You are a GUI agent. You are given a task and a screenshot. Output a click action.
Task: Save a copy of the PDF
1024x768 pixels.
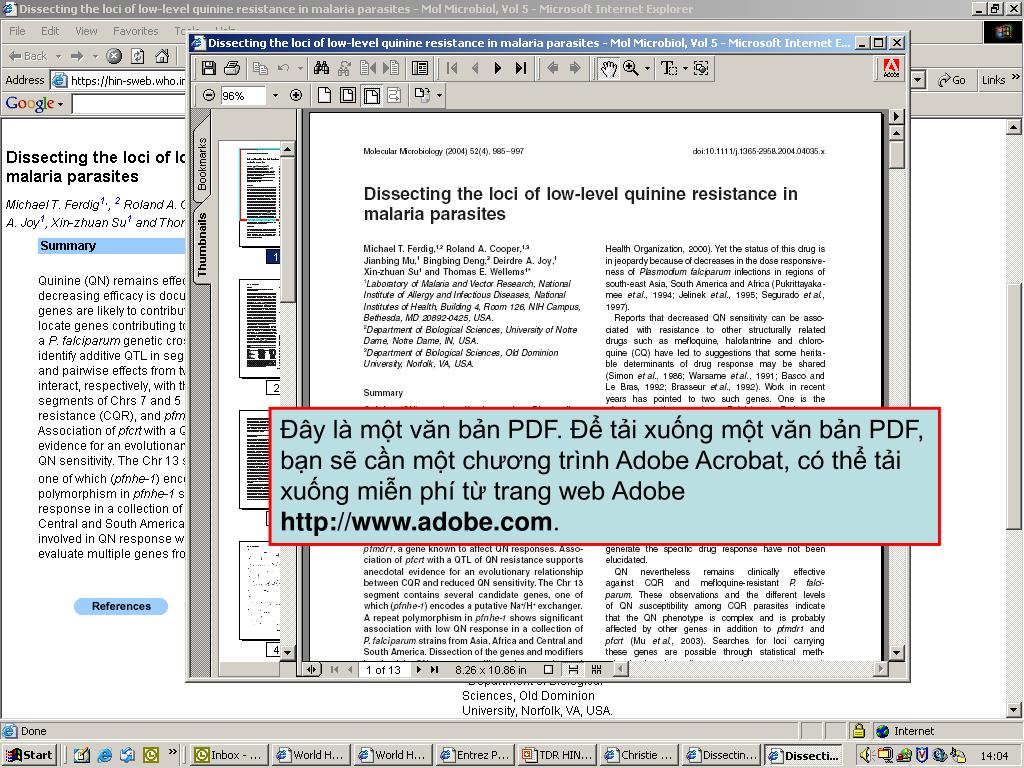coord(208,68)
